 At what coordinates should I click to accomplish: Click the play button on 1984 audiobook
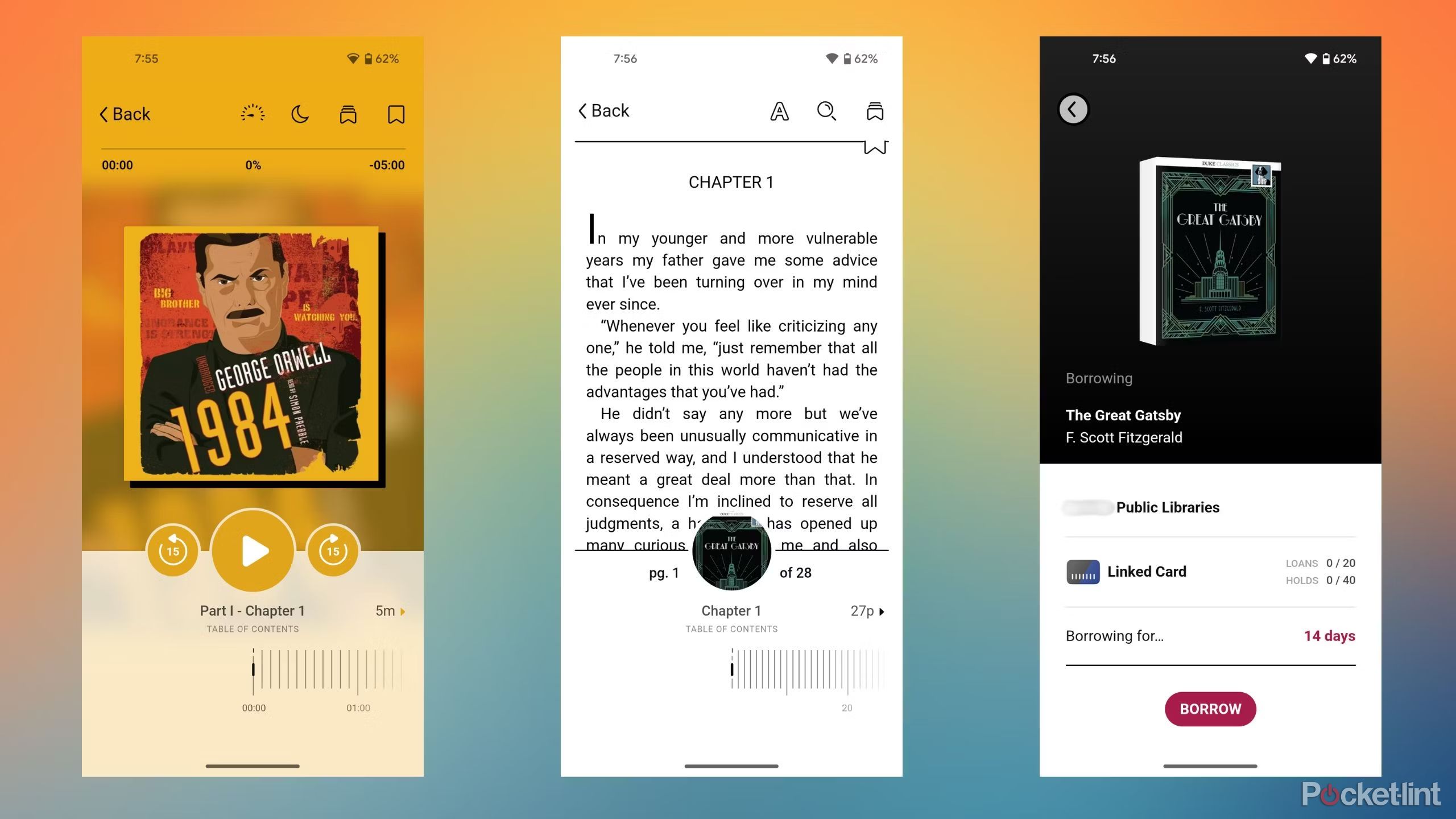pos(253,549)
